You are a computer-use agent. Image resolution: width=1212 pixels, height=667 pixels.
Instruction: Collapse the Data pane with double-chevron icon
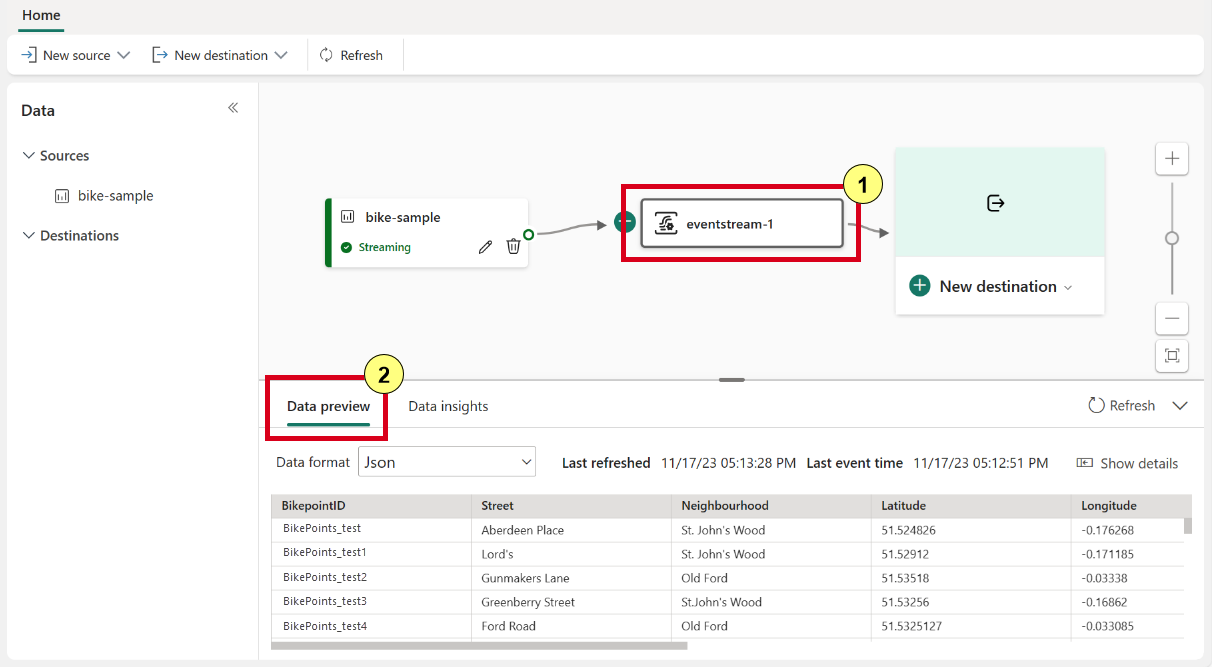pyautogui.click(x=233, y=108)
